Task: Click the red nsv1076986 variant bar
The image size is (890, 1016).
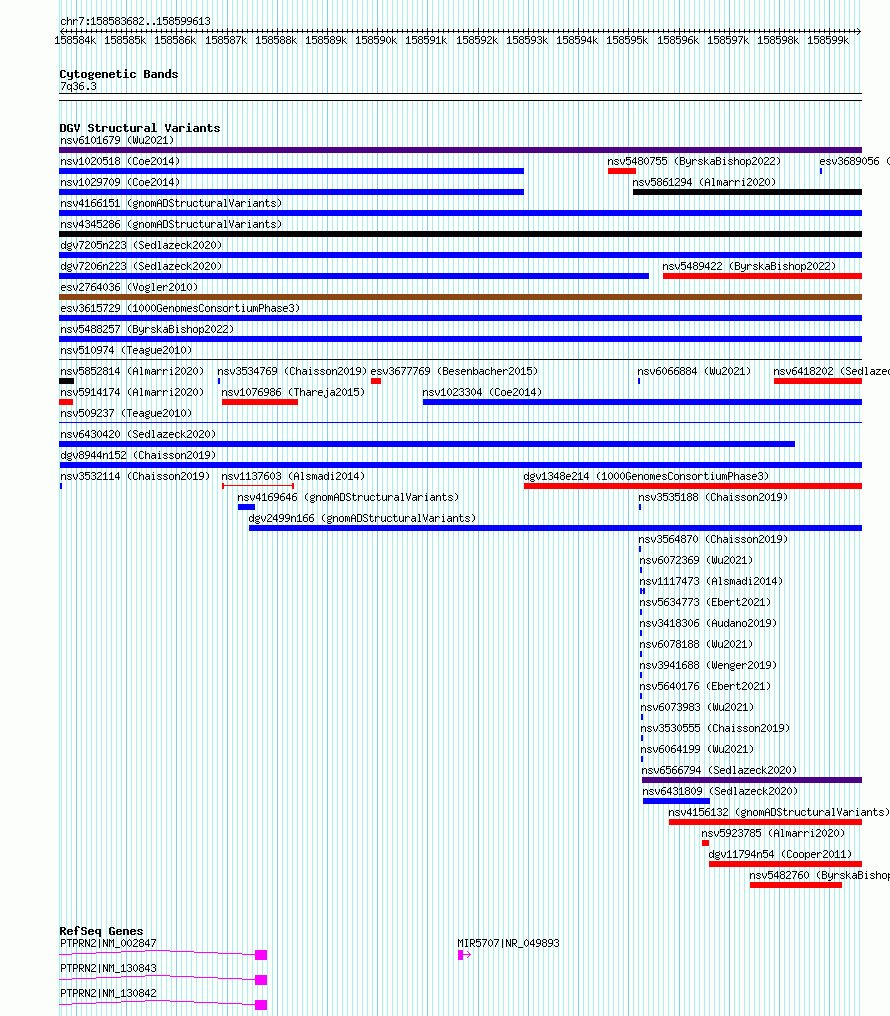Action: 260,402
